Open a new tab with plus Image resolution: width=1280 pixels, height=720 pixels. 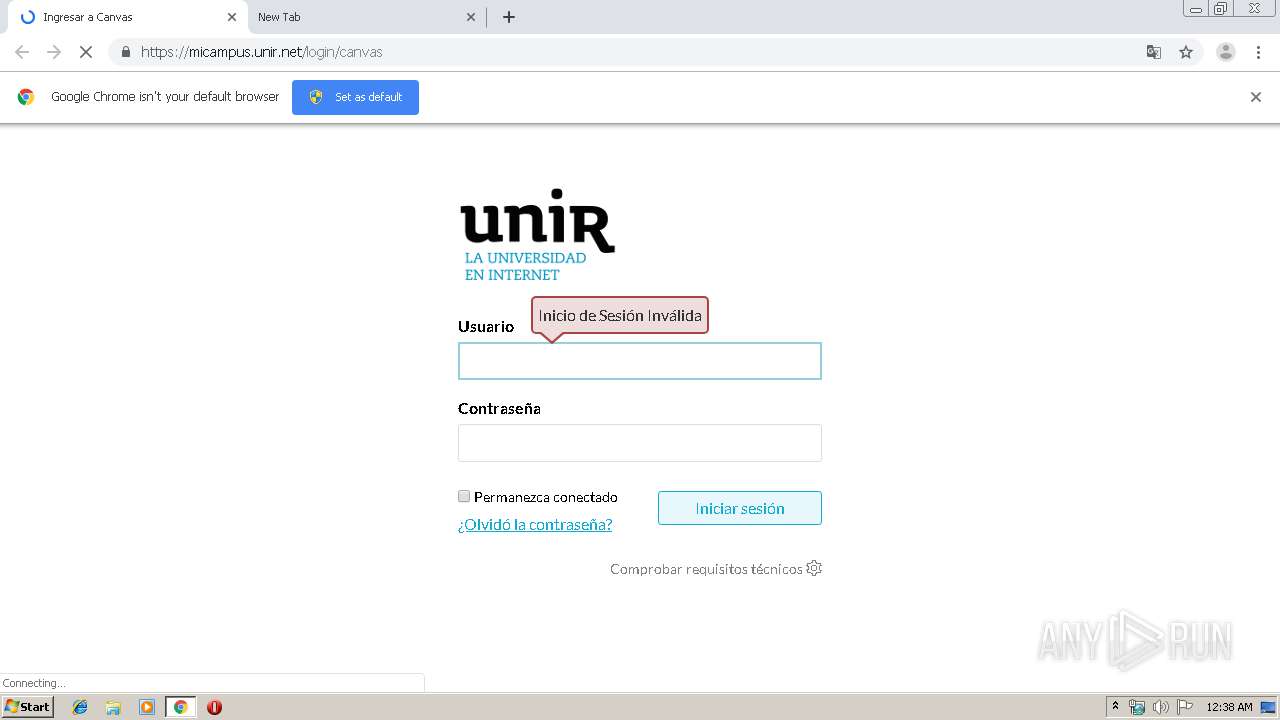(x=509, y=17)
